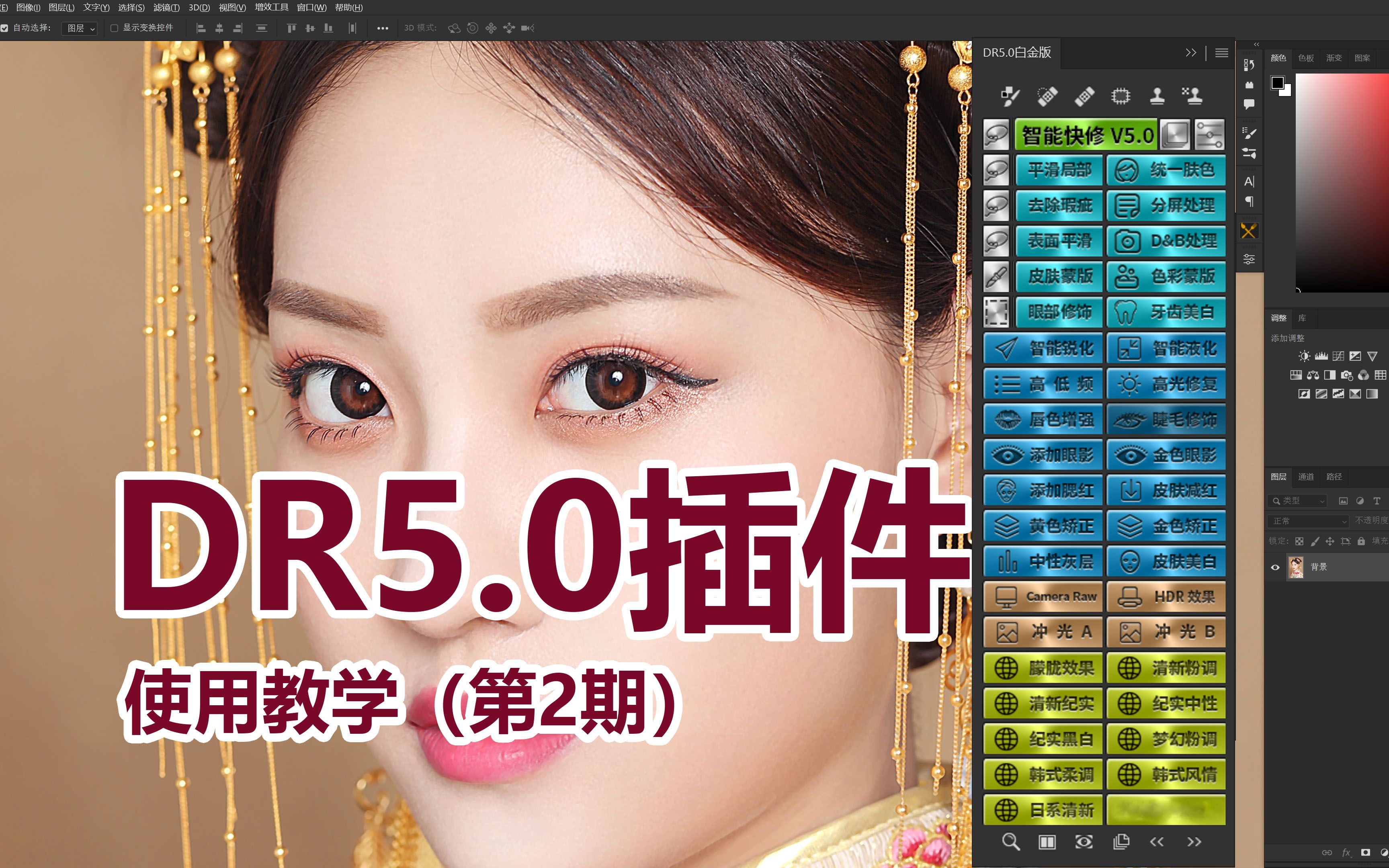Viewport: 1389px width, 868px height.
Task: Click the zoom magnifier icon at panel bottom
Action: coord(1010,841)
